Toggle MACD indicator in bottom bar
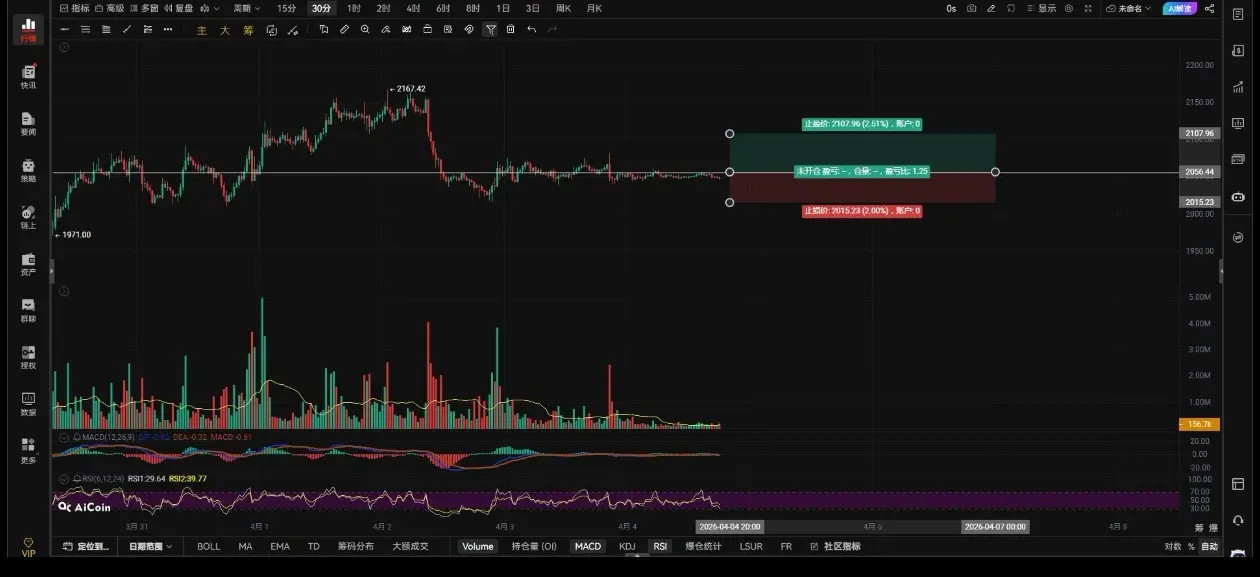 coord(588,546)
